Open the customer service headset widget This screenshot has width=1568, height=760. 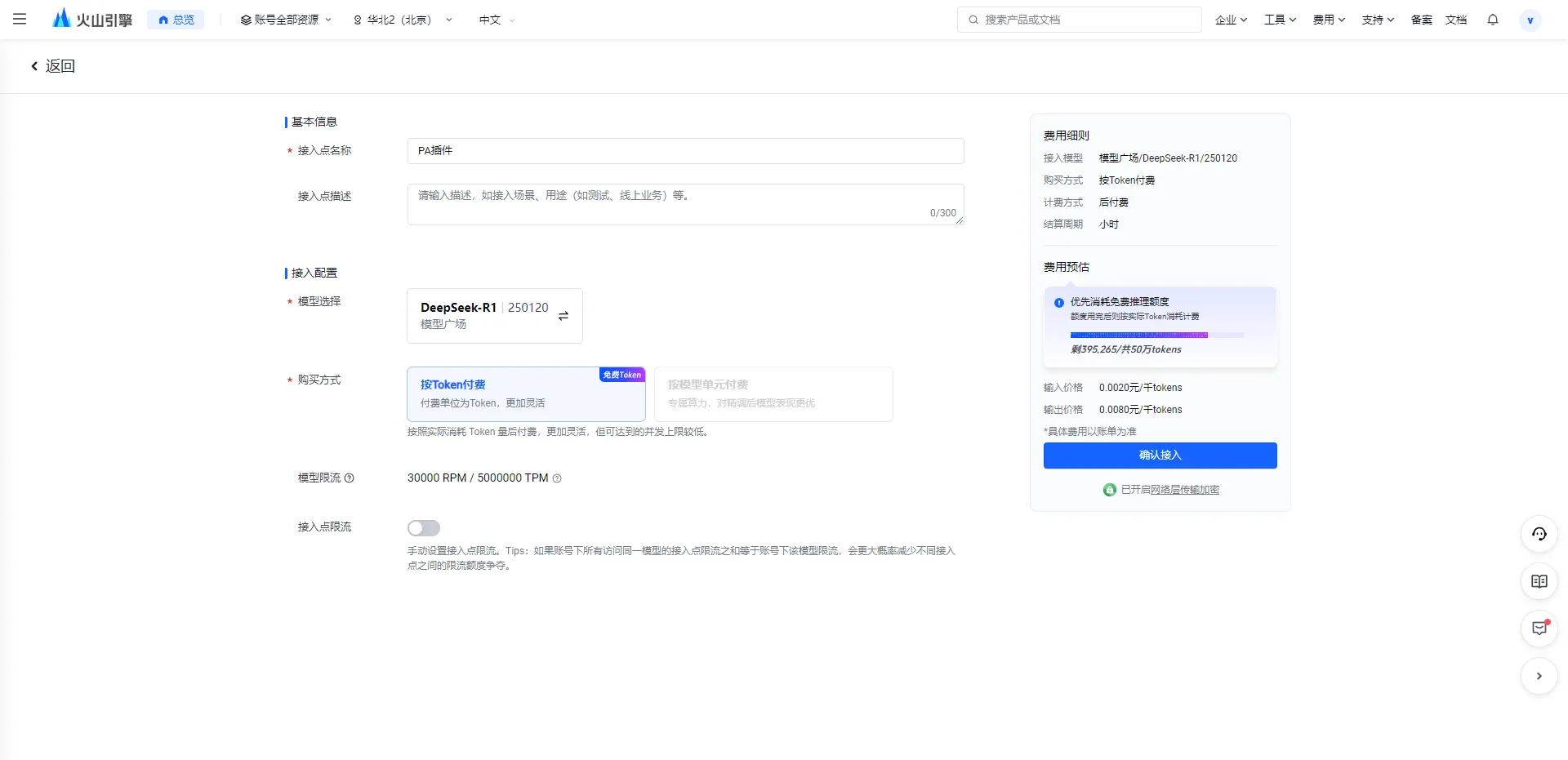click(1539, 534)
